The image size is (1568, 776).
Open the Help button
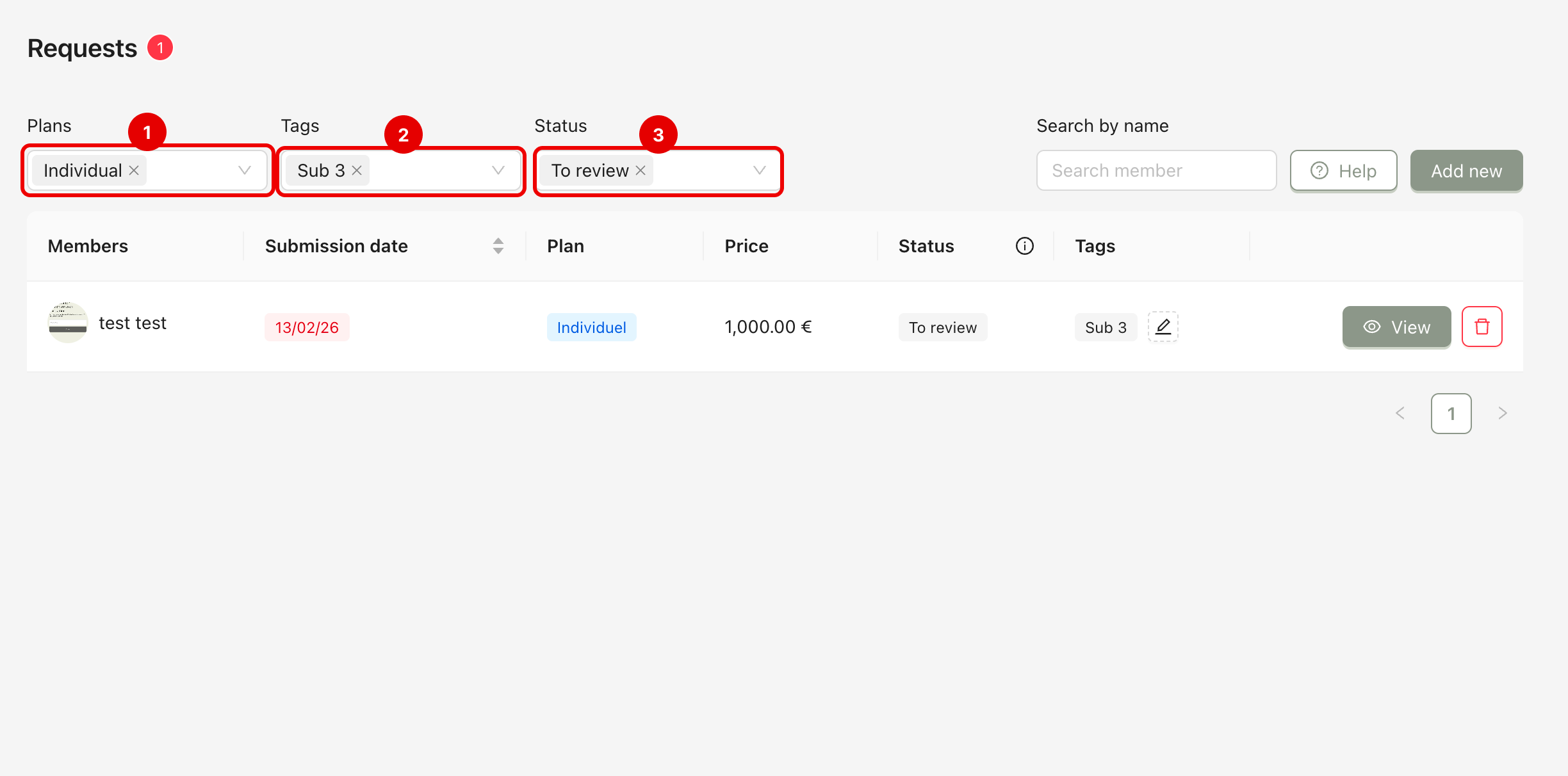click(x=1343, y=171)
